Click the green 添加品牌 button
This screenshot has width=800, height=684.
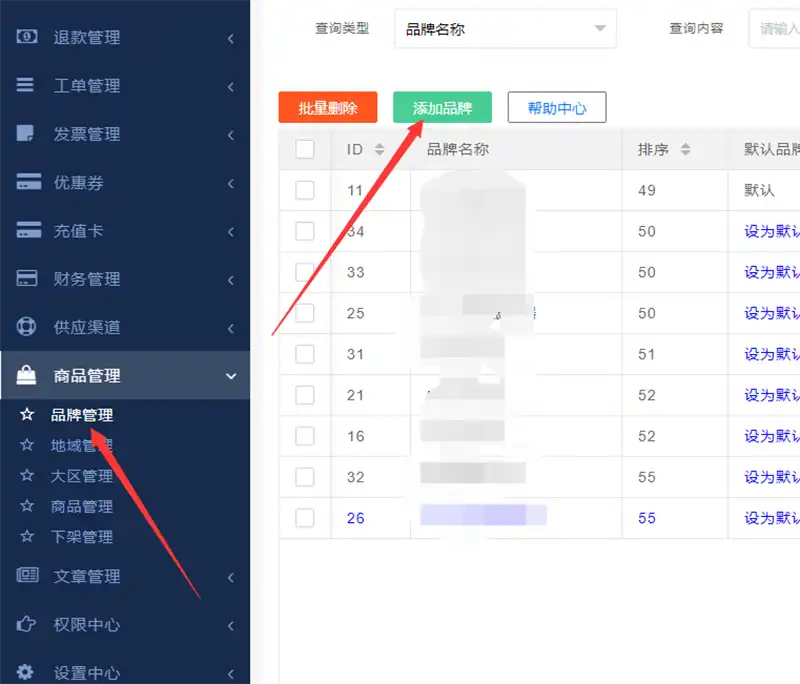click(442, 107)
